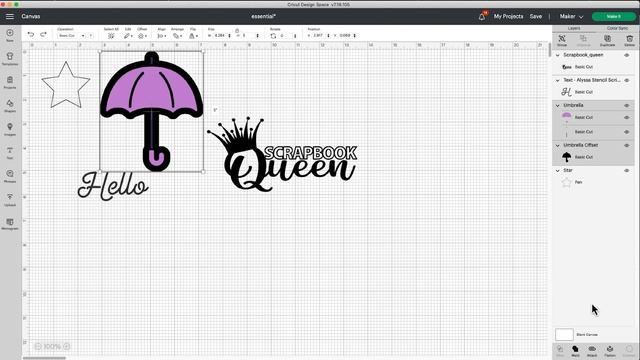Image resolution: width=640 pixels, height=360 pixels.
Task: Select the star outline on canvas
Action: [x=66, y=85]
